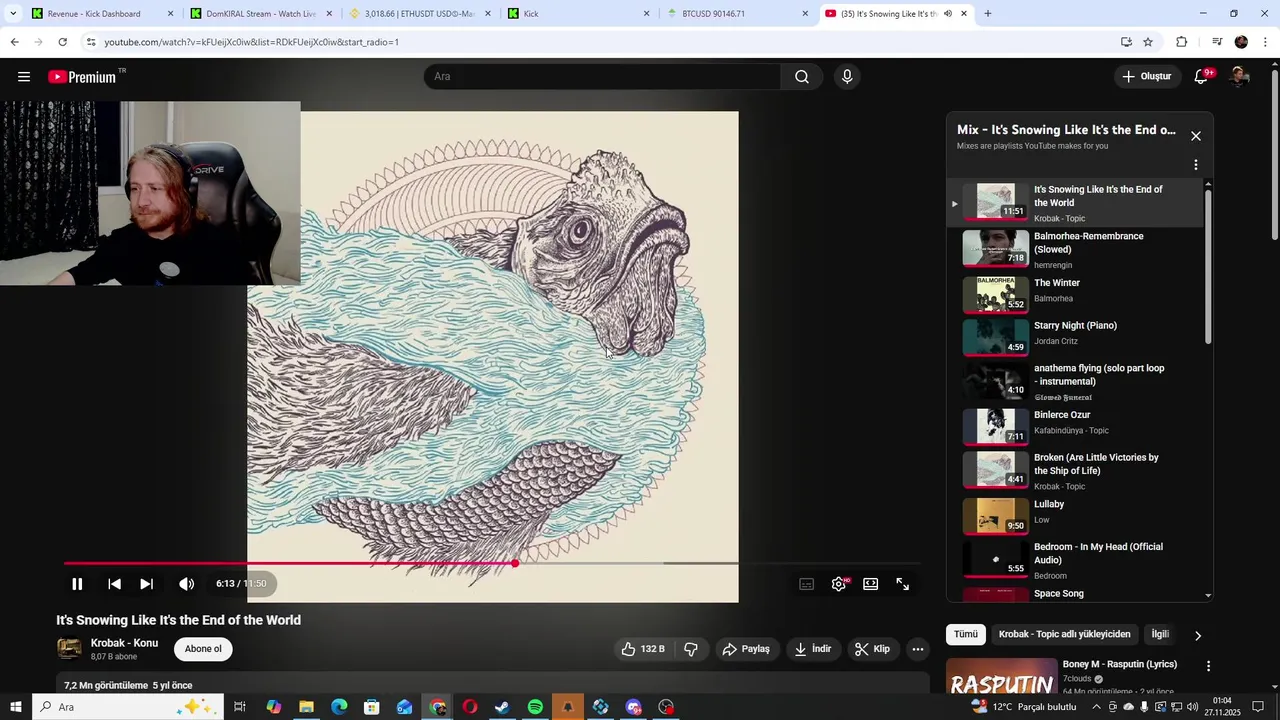Play Starry Night (Piano) by Jordan Critz

(1075, 336)
